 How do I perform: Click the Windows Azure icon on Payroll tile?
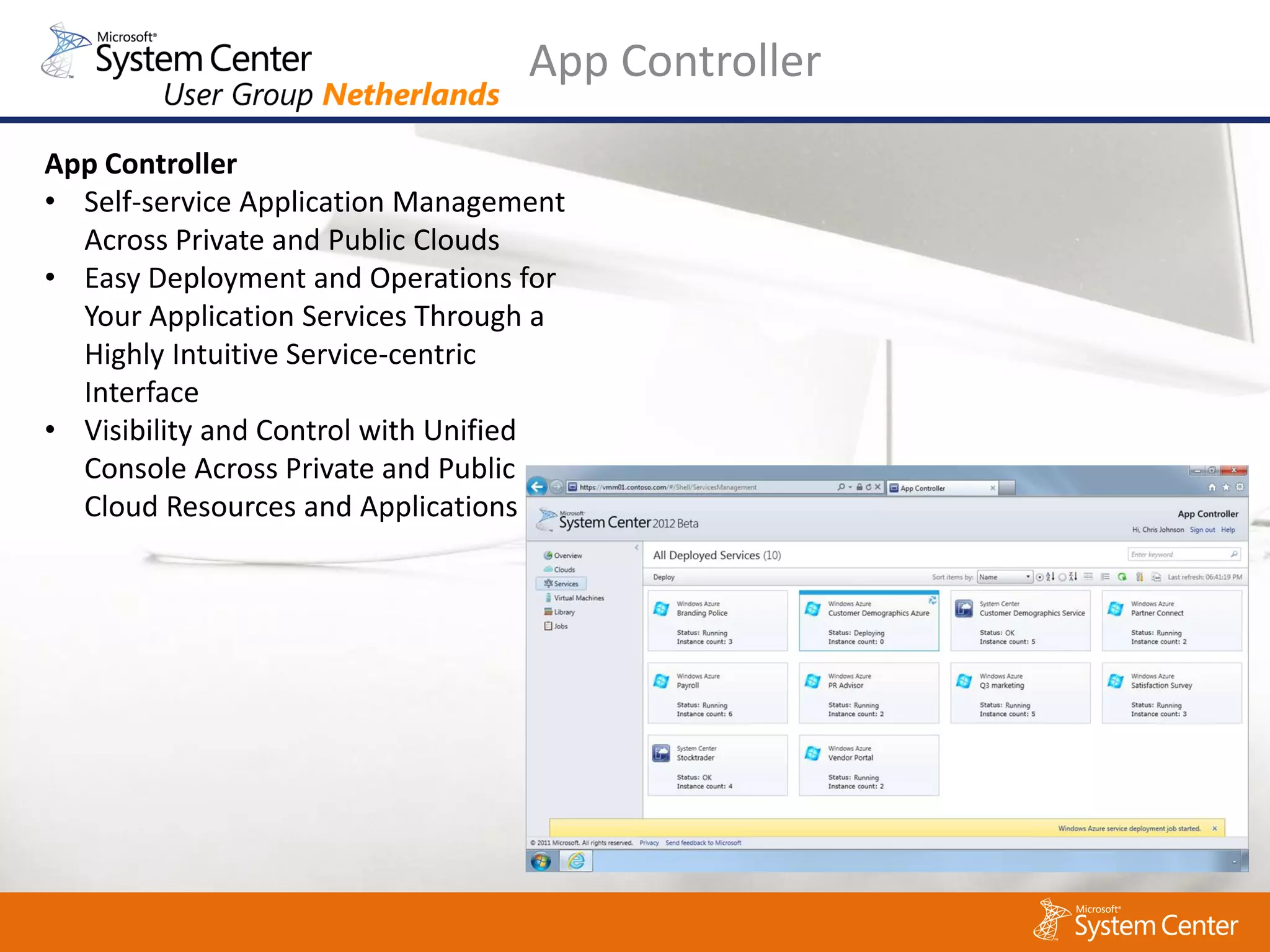tap(661, 681)
